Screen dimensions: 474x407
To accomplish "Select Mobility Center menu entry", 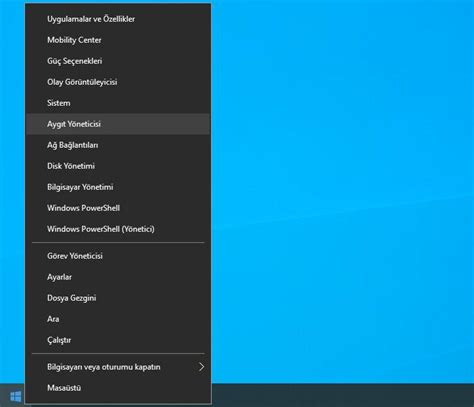I will click(x=118, y=40).
